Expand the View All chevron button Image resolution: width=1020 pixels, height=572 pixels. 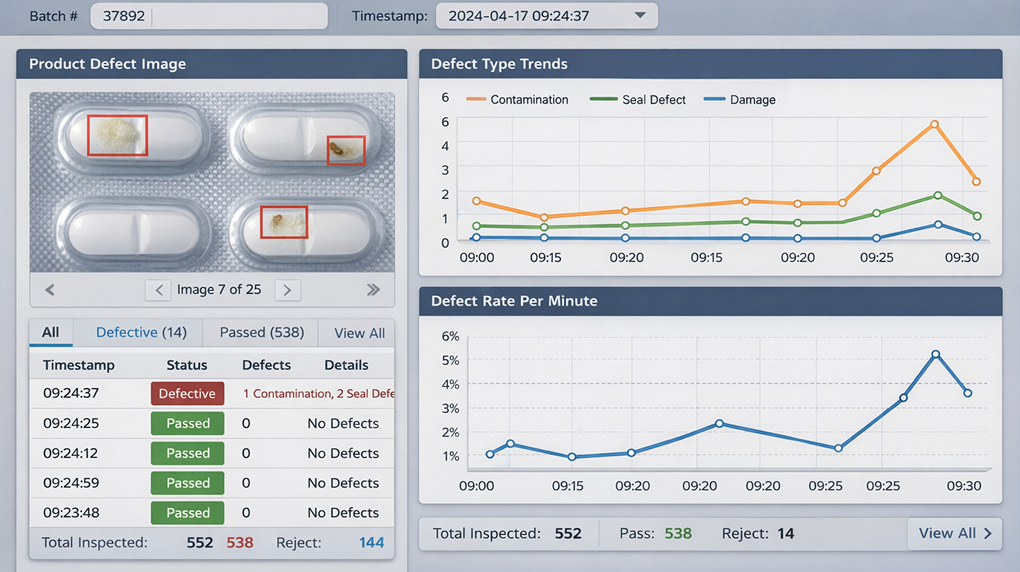(954, 533)
